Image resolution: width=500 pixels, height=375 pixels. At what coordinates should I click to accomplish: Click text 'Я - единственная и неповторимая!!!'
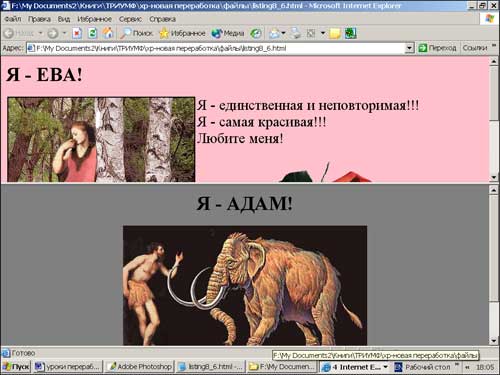pyautogui.click(x=308, y=105)
